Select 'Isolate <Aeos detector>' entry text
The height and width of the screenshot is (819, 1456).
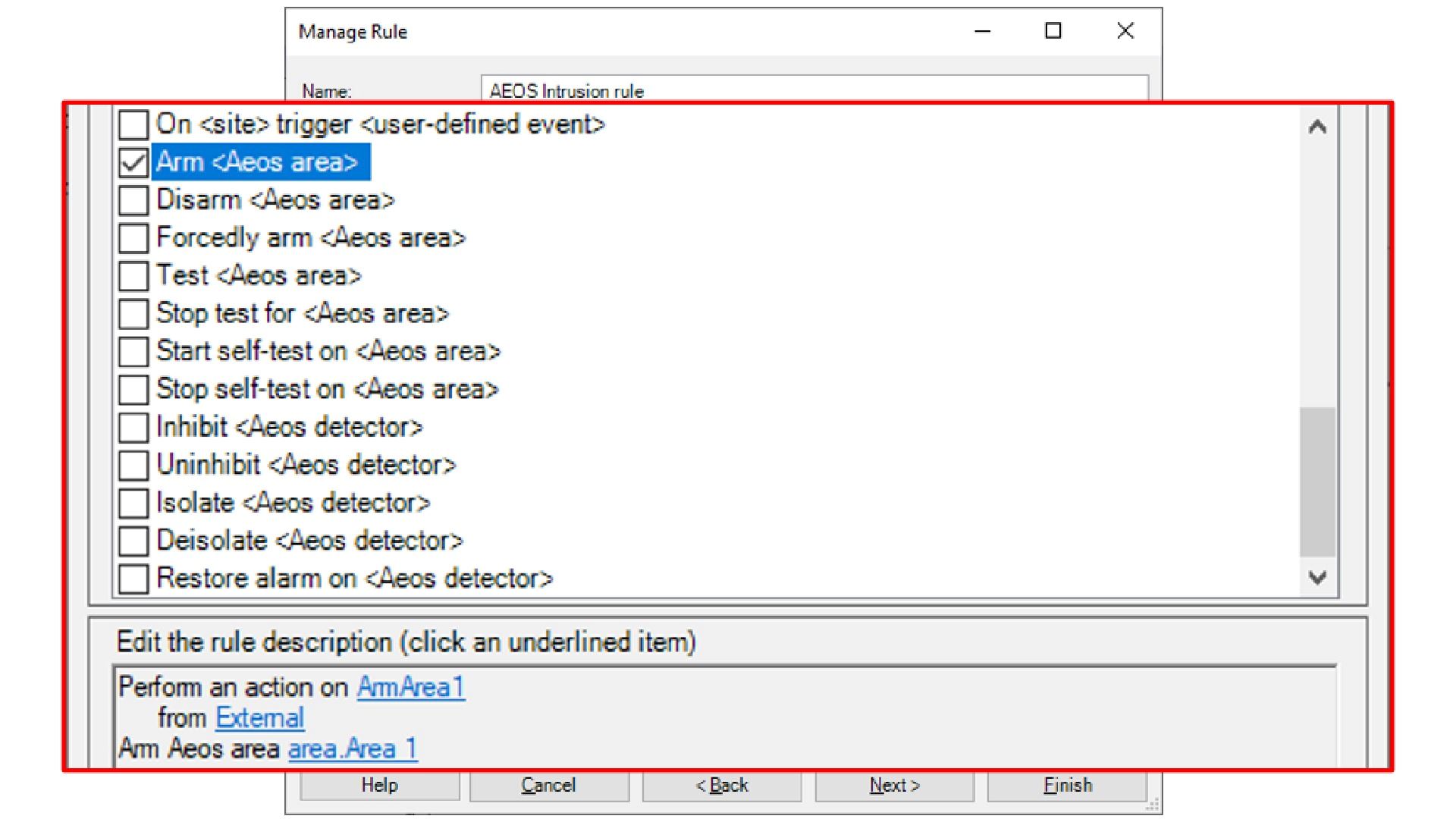(293, 504)
